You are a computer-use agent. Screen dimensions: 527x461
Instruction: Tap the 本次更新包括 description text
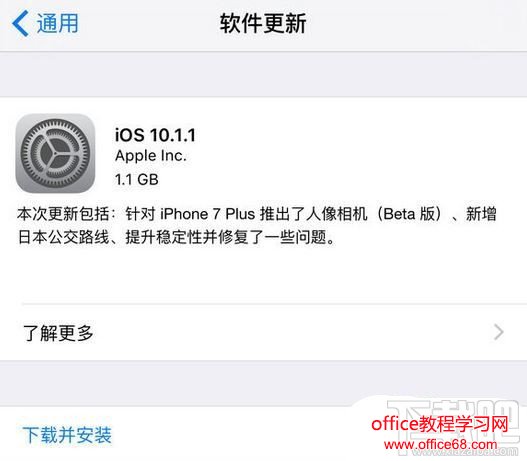(x=63, y=214)
